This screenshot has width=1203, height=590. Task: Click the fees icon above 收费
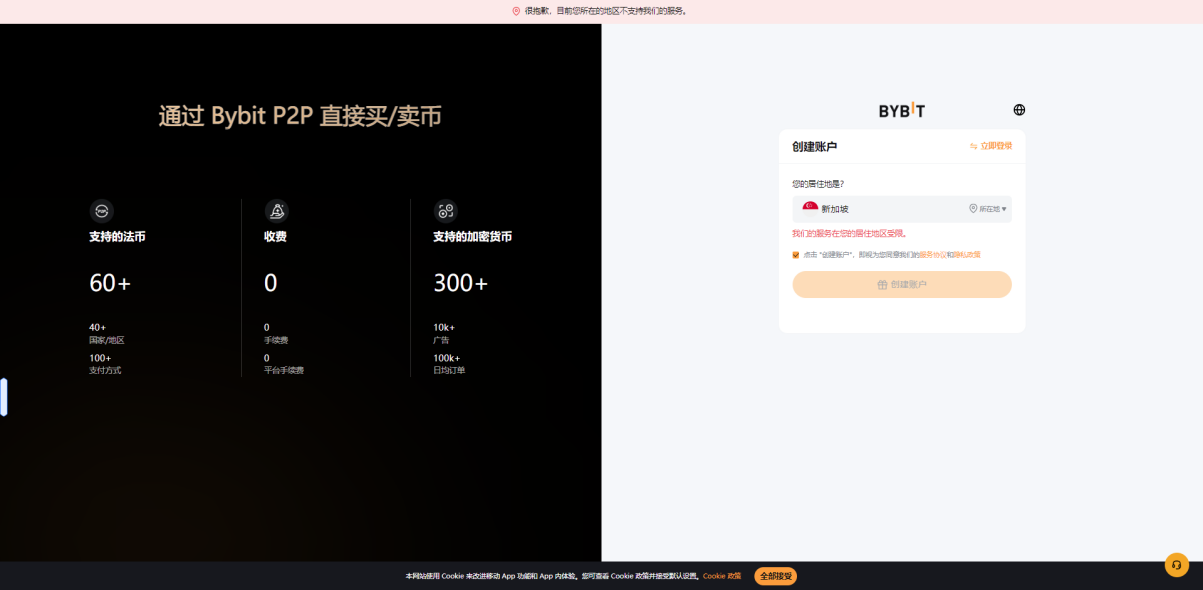click(277, 211)
